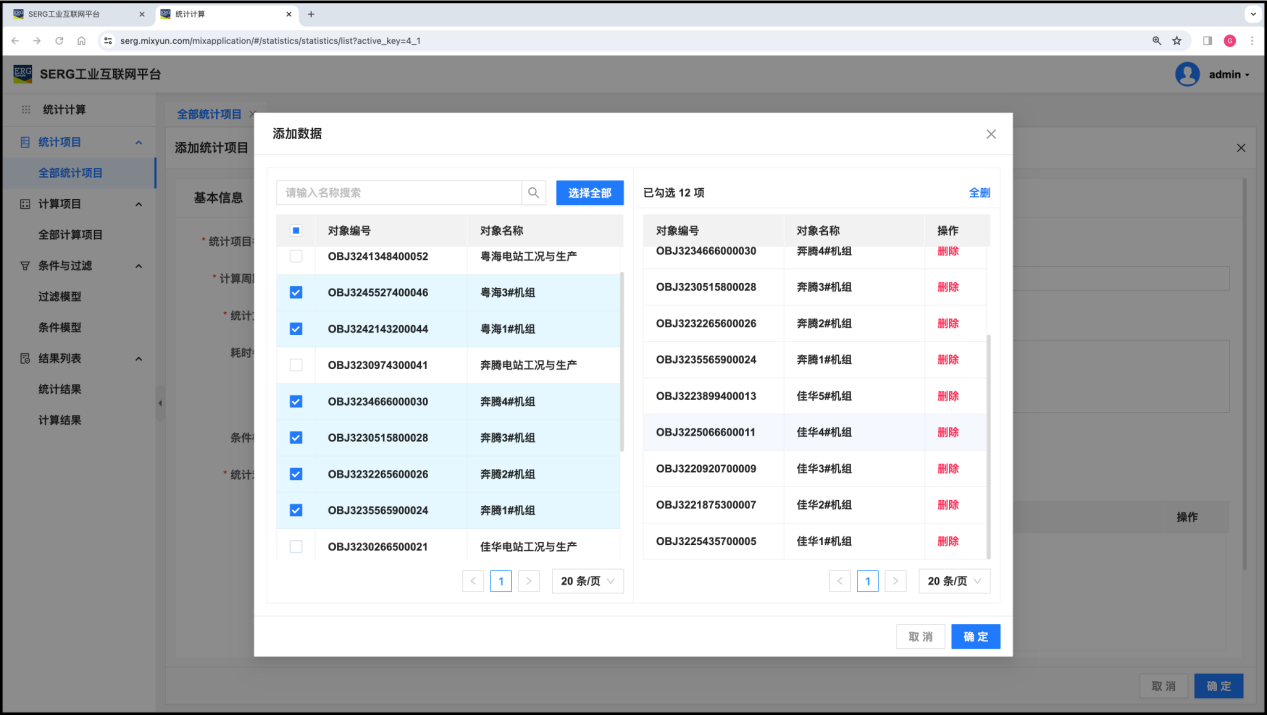Open left list 20 条/页 page size dropdown
The width and height of the screenshot is (1267, 715).
tap(587, 581)
